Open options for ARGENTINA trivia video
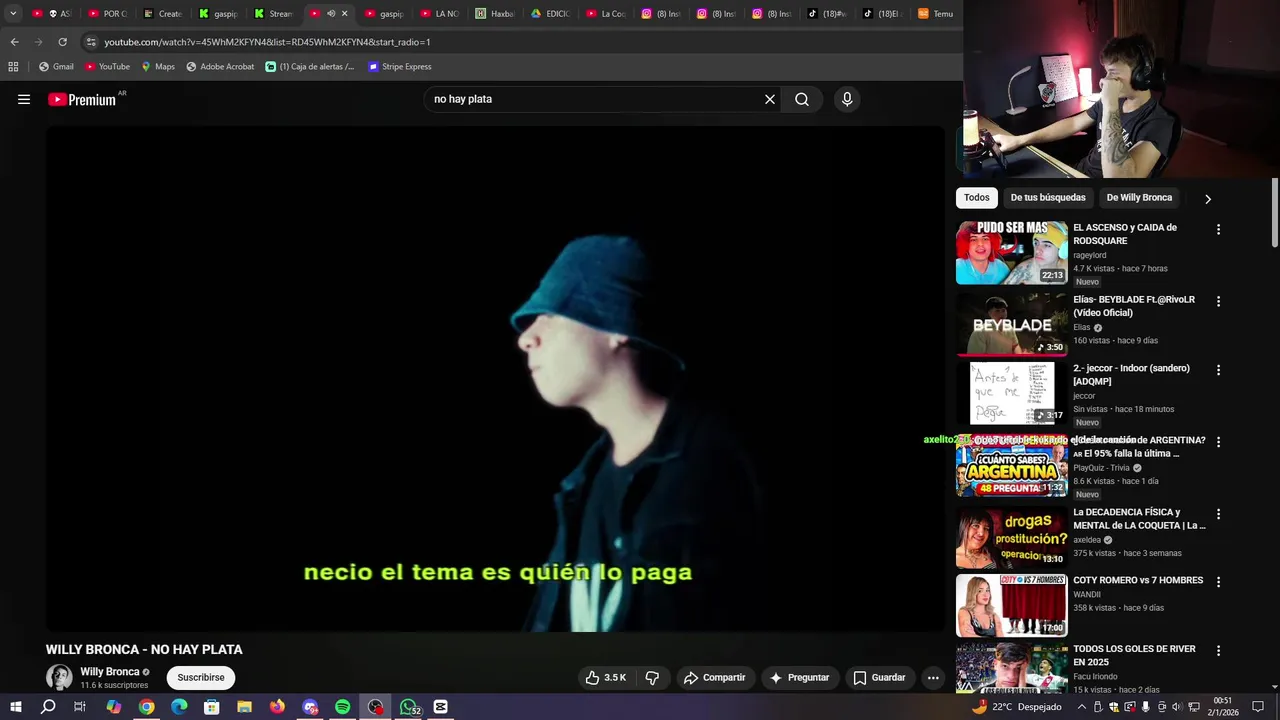 (1218, 442)
